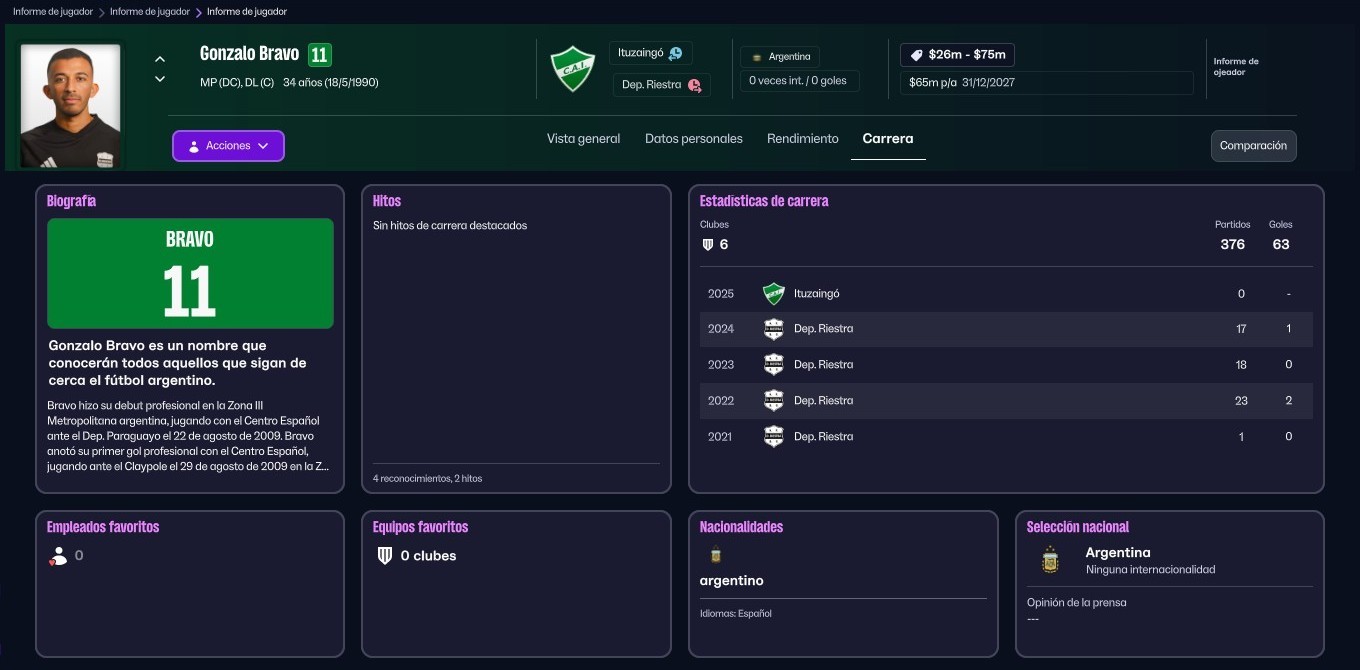
Task: Click Gonzalo Bravo's profile photo
Action: click(70, 105)
